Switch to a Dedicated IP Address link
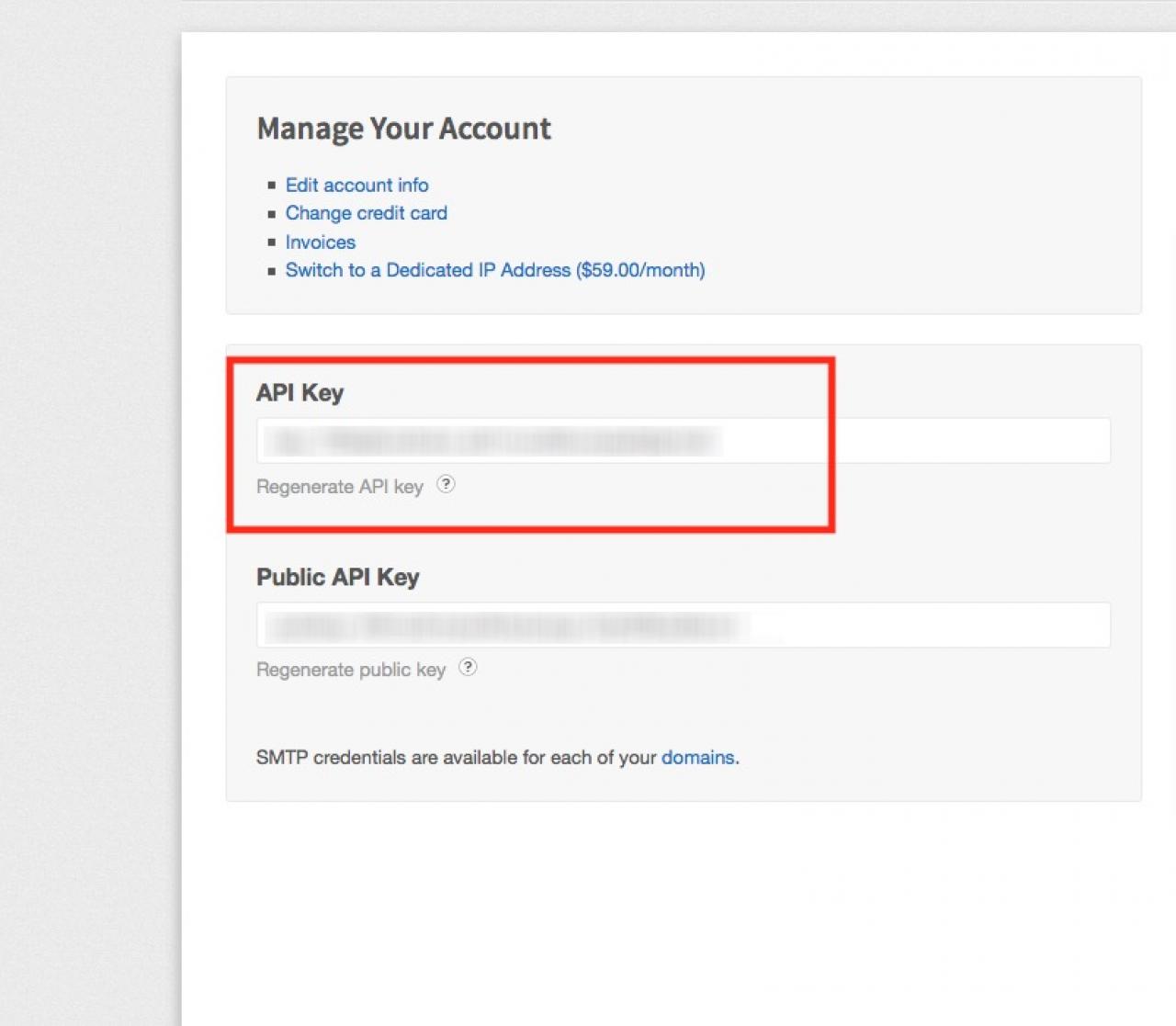The height and width of the screenshot is (1026, 1176). coord(494,270)
